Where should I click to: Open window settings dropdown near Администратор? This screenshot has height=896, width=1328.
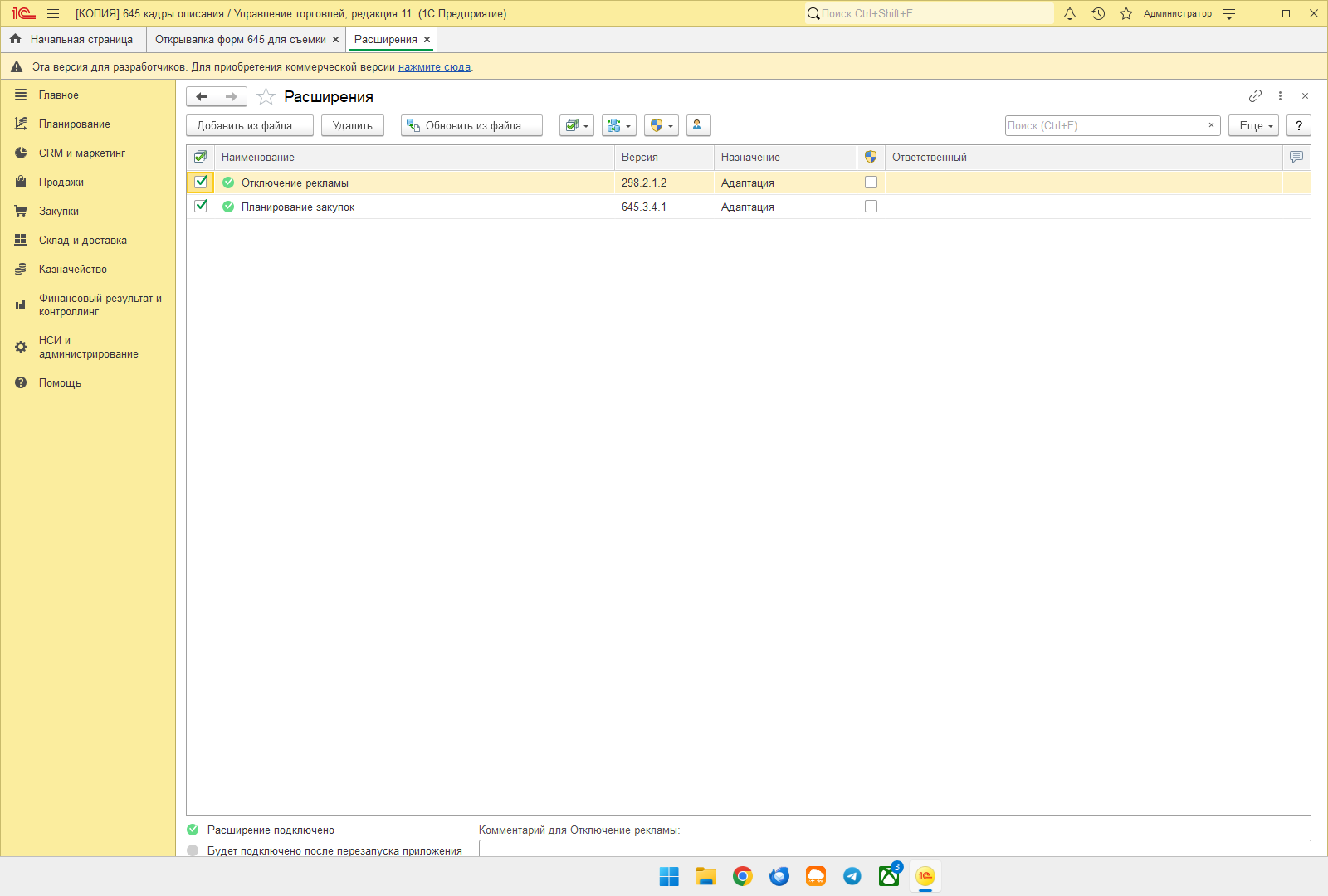(1229, 13)
